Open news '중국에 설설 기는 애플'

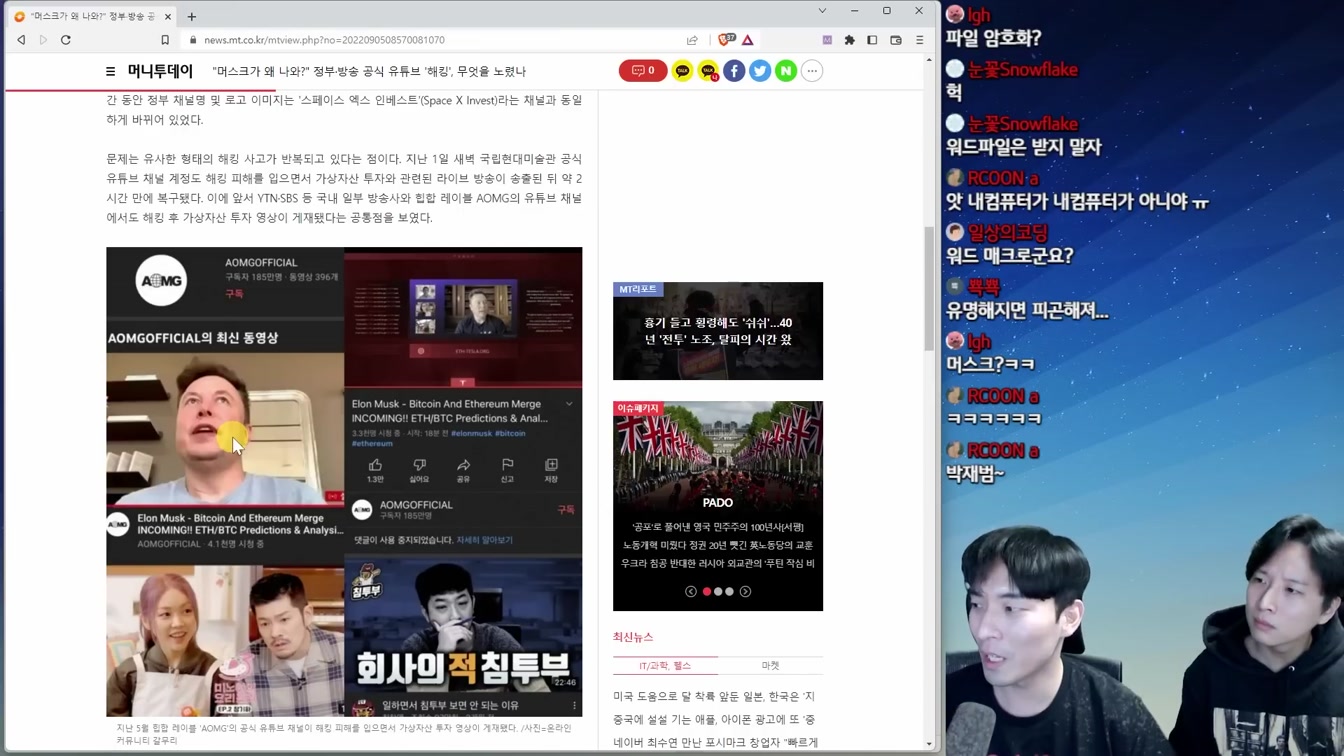714,720
